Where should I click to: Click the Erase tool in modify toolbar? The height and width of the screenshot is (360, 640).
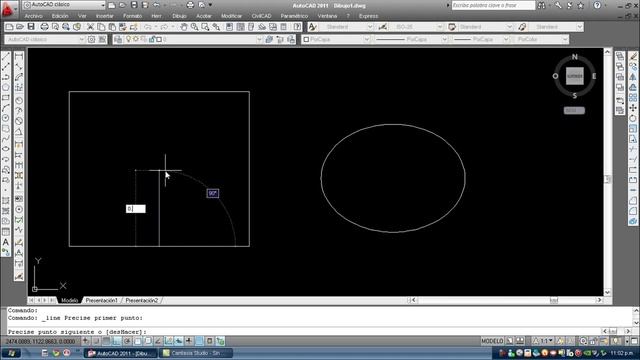coord(633,56)
